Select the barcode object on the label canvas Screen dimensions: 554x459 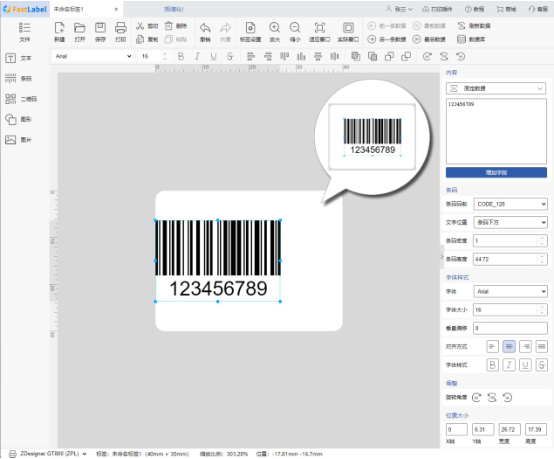click(x=218, y=261)
